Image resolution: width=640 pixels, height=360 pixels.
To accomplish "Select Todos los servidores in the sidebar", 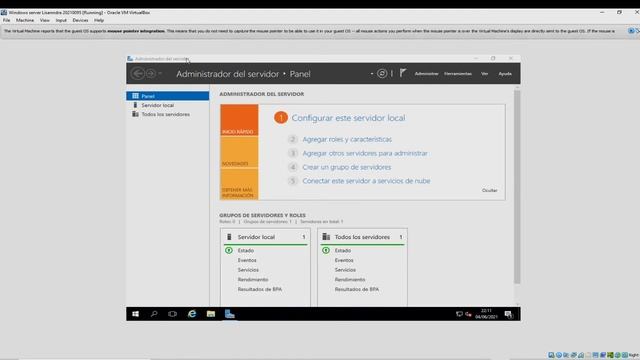I will (x=167, y=114).
